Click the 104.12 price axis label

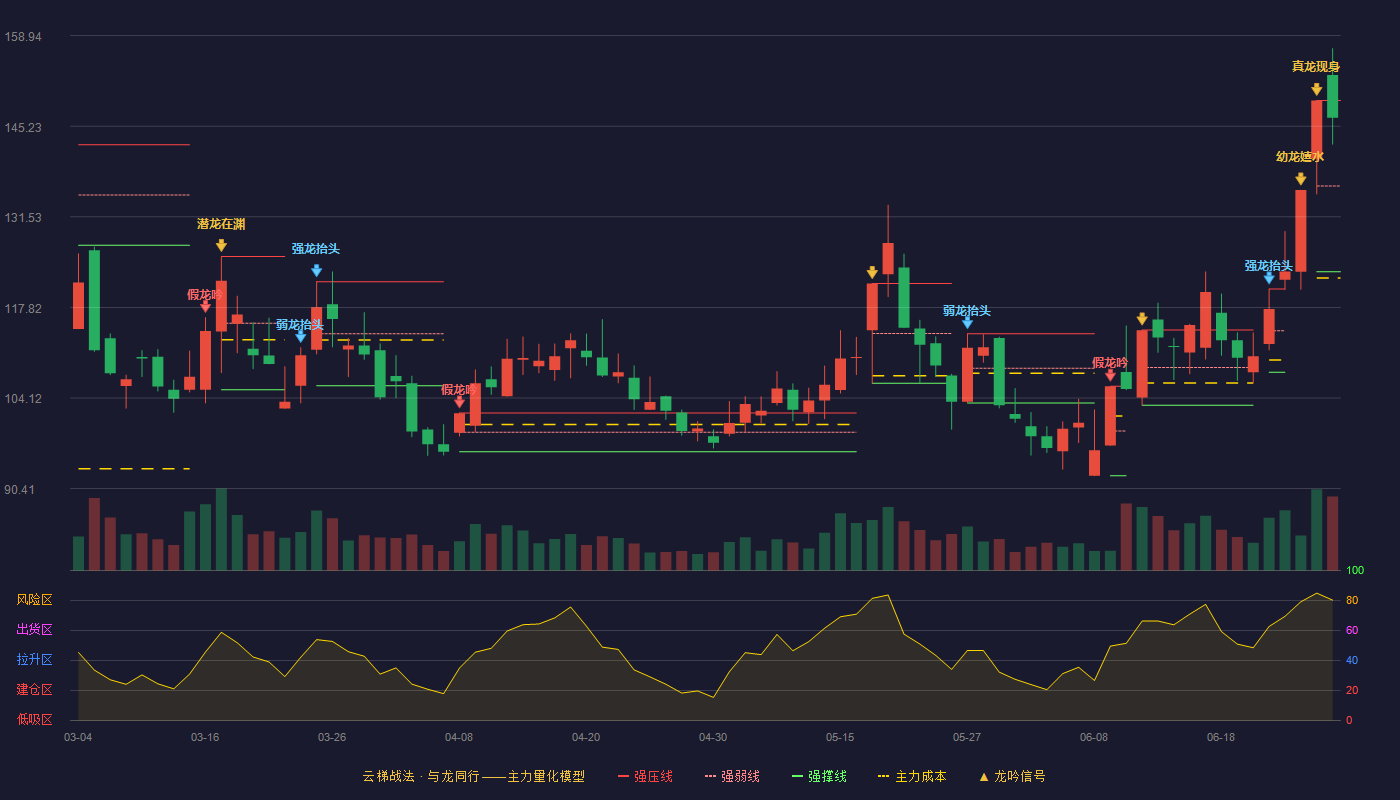click(23, 399)
